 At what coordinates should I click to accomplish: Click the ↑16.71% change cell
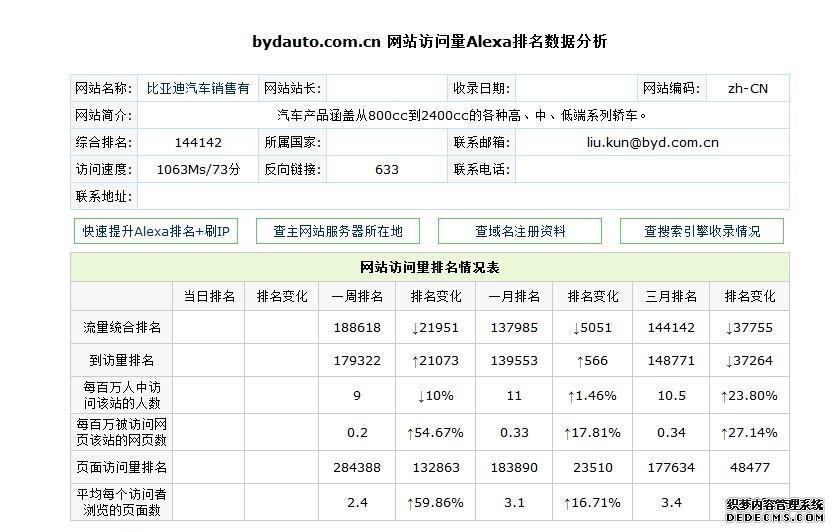click(x=592, y=502)
